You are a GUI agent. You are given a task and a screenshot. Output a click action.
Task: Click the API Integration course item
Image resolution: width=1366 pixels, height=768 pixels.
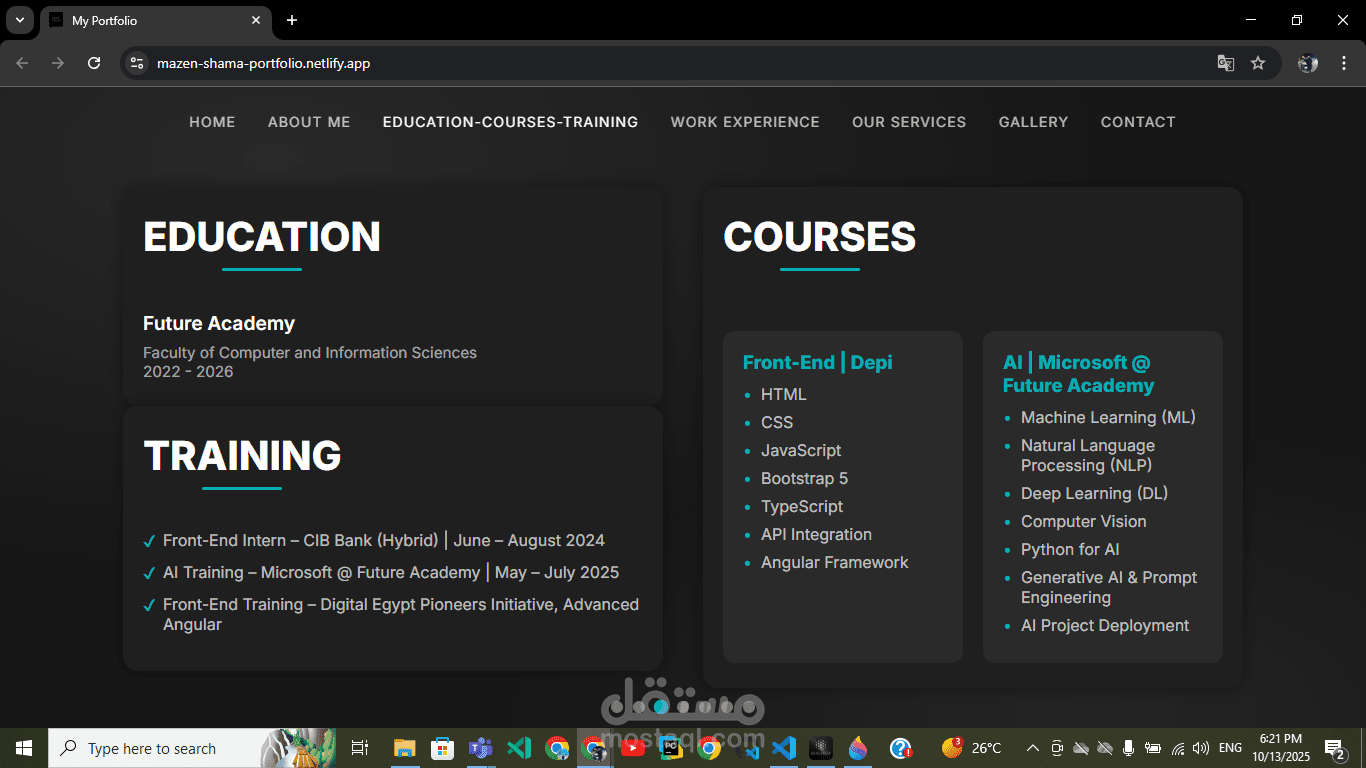pyautogui.click(x=816, y=535)
